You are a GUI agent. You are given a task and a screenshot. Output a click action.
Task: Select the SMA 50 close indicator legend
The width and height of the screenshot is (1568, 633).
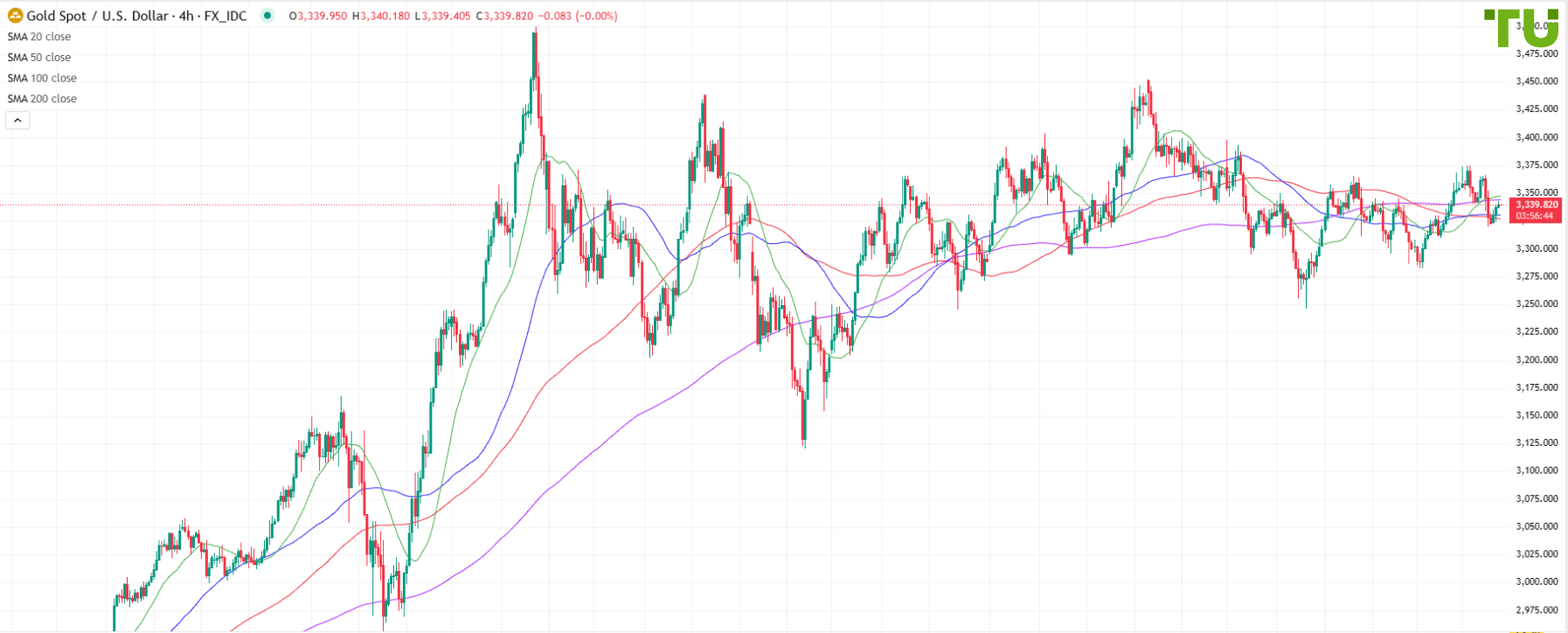click(39, 58)
